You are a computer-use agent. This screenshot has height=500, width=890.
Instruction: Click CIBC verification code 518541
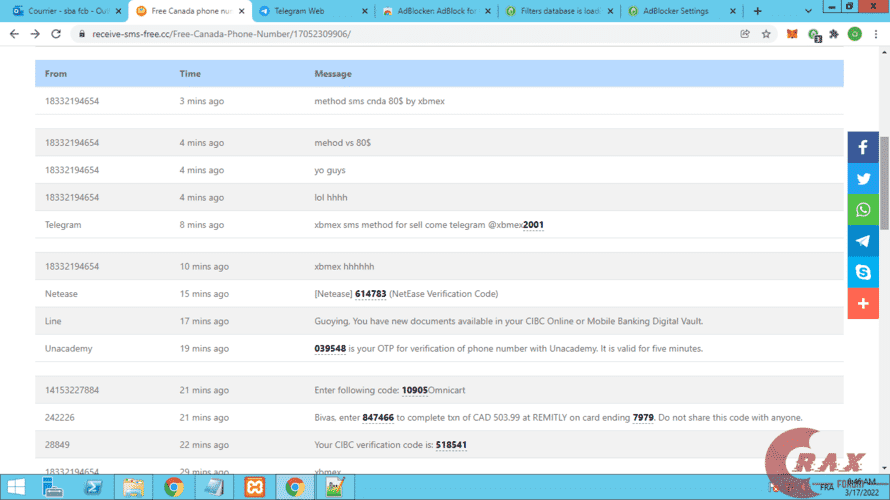click(x=451, y=445)
